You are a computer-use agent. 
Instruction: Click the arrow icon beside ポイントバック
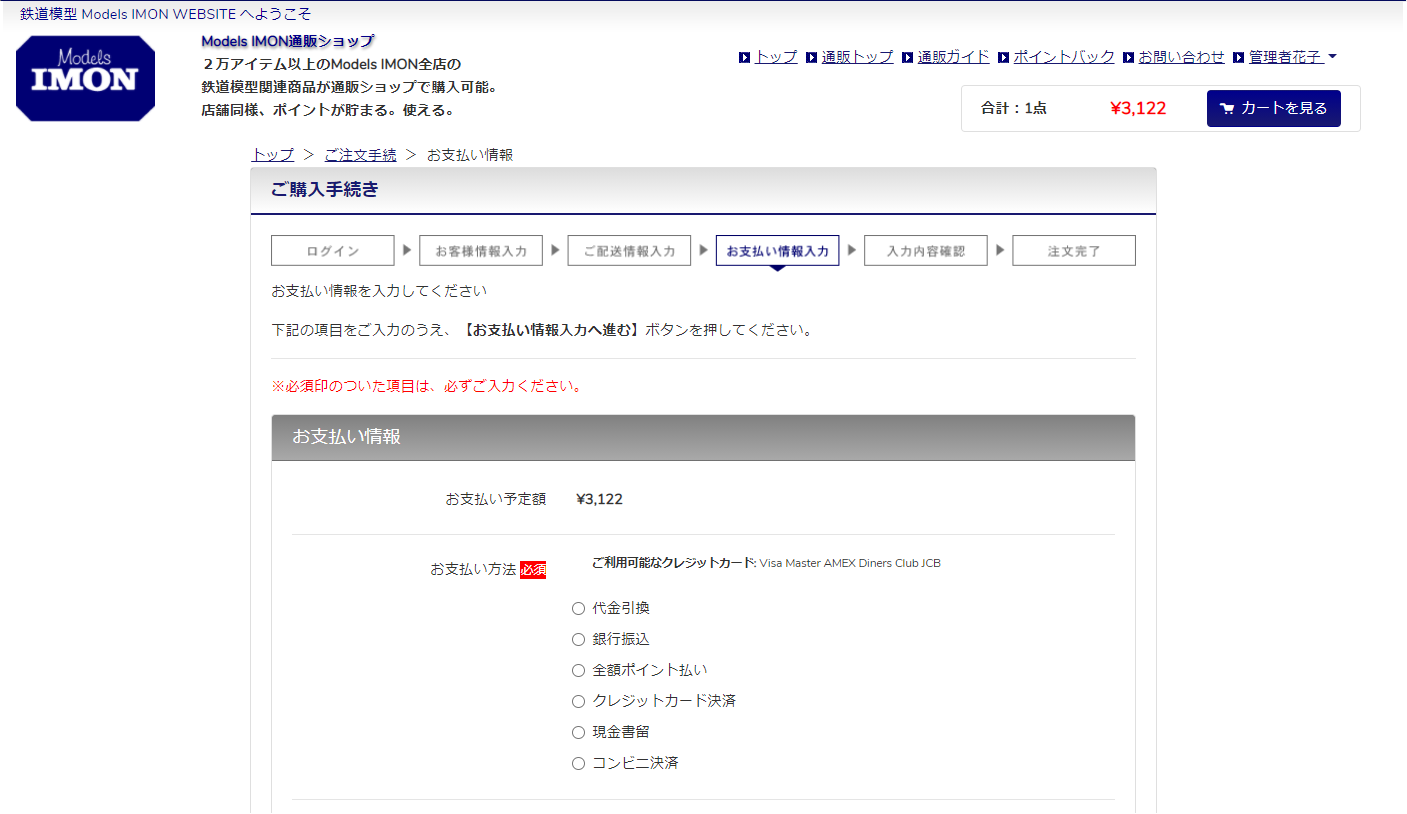(x=1004, y=58)
